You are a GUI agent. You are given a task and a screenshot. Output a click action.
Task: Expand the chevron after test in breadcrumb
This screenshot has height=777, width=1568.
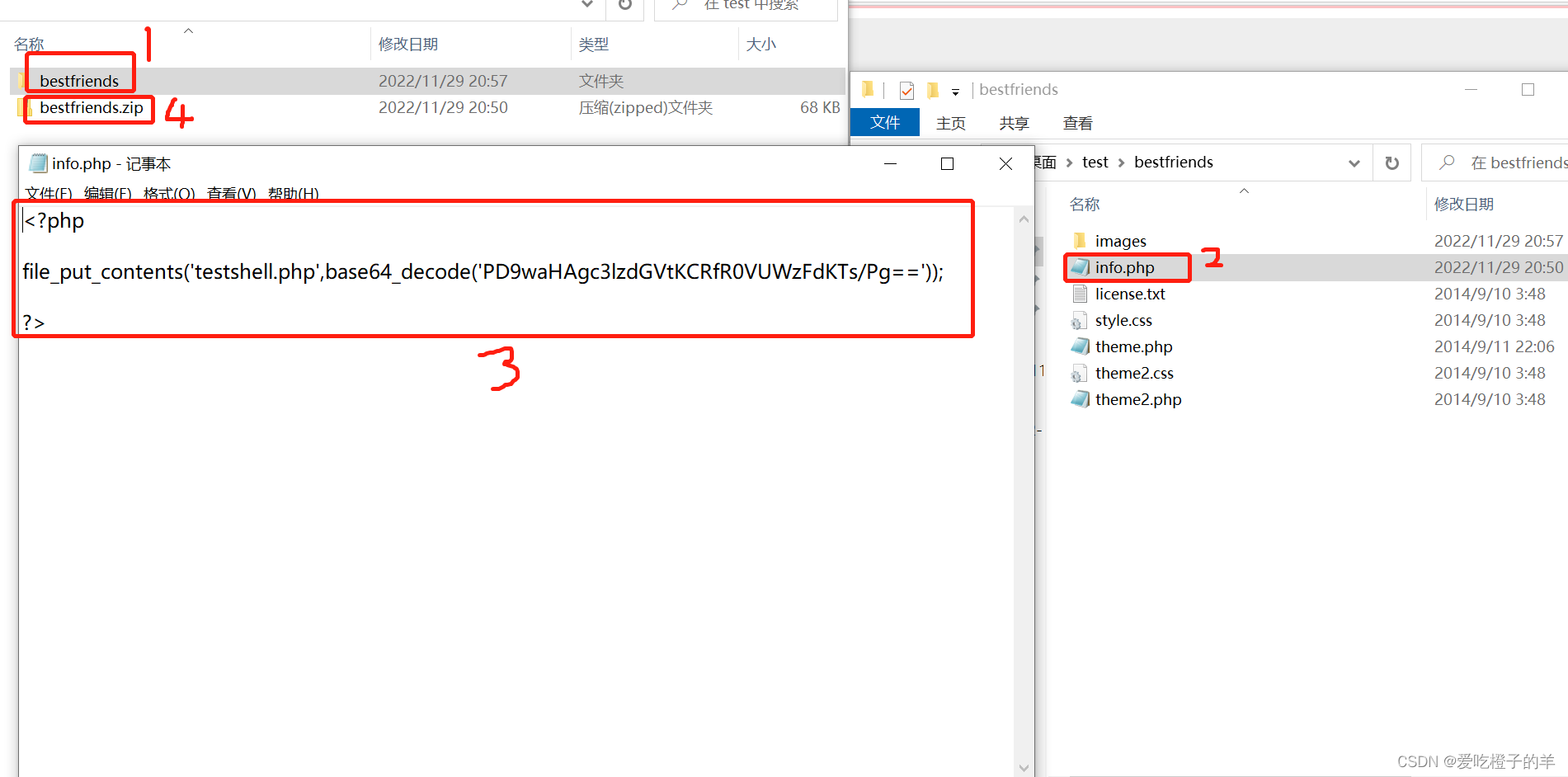[1121, 163]
